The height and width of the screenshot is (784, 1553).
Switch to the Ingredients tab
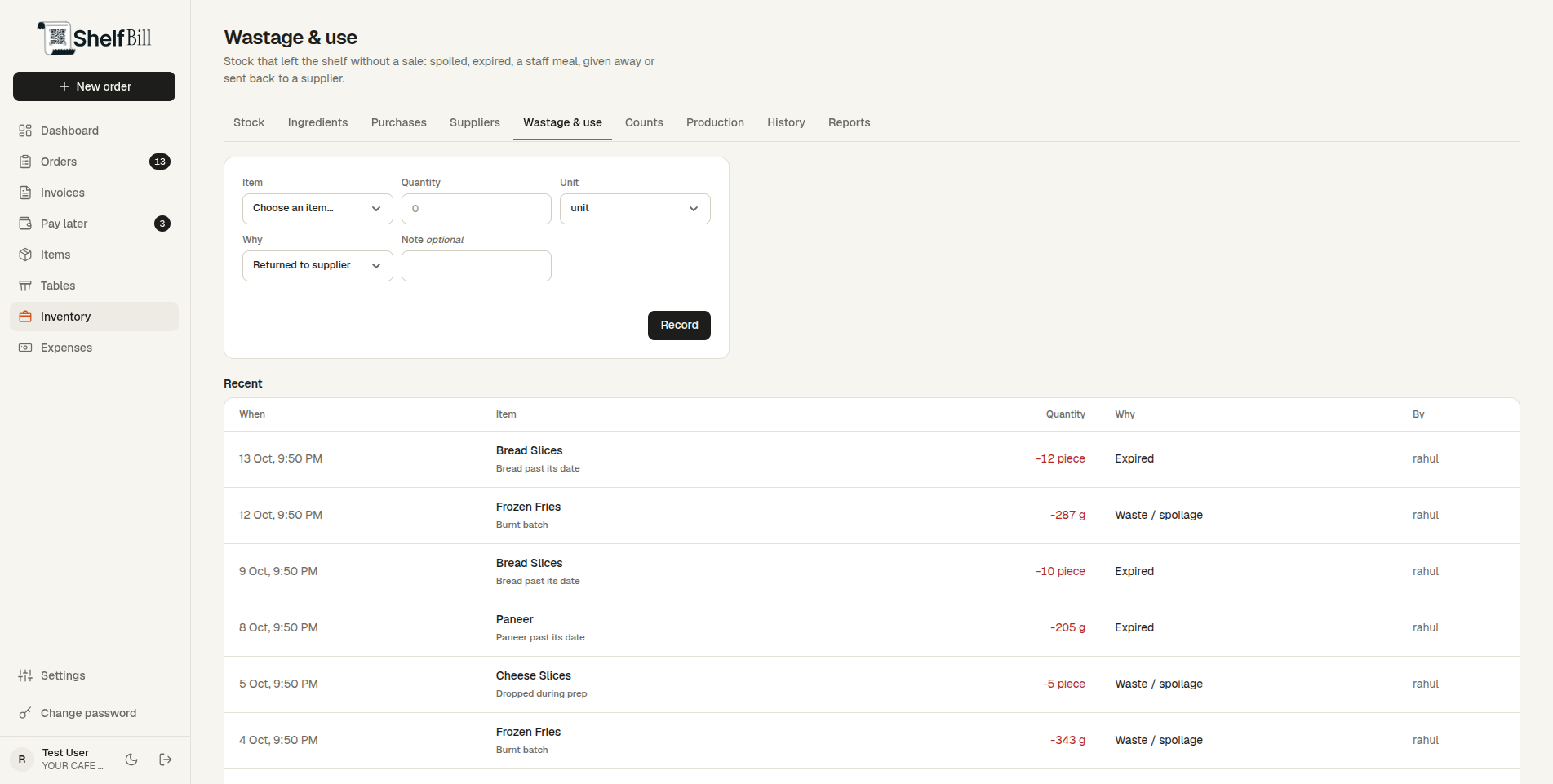point(317,122)
